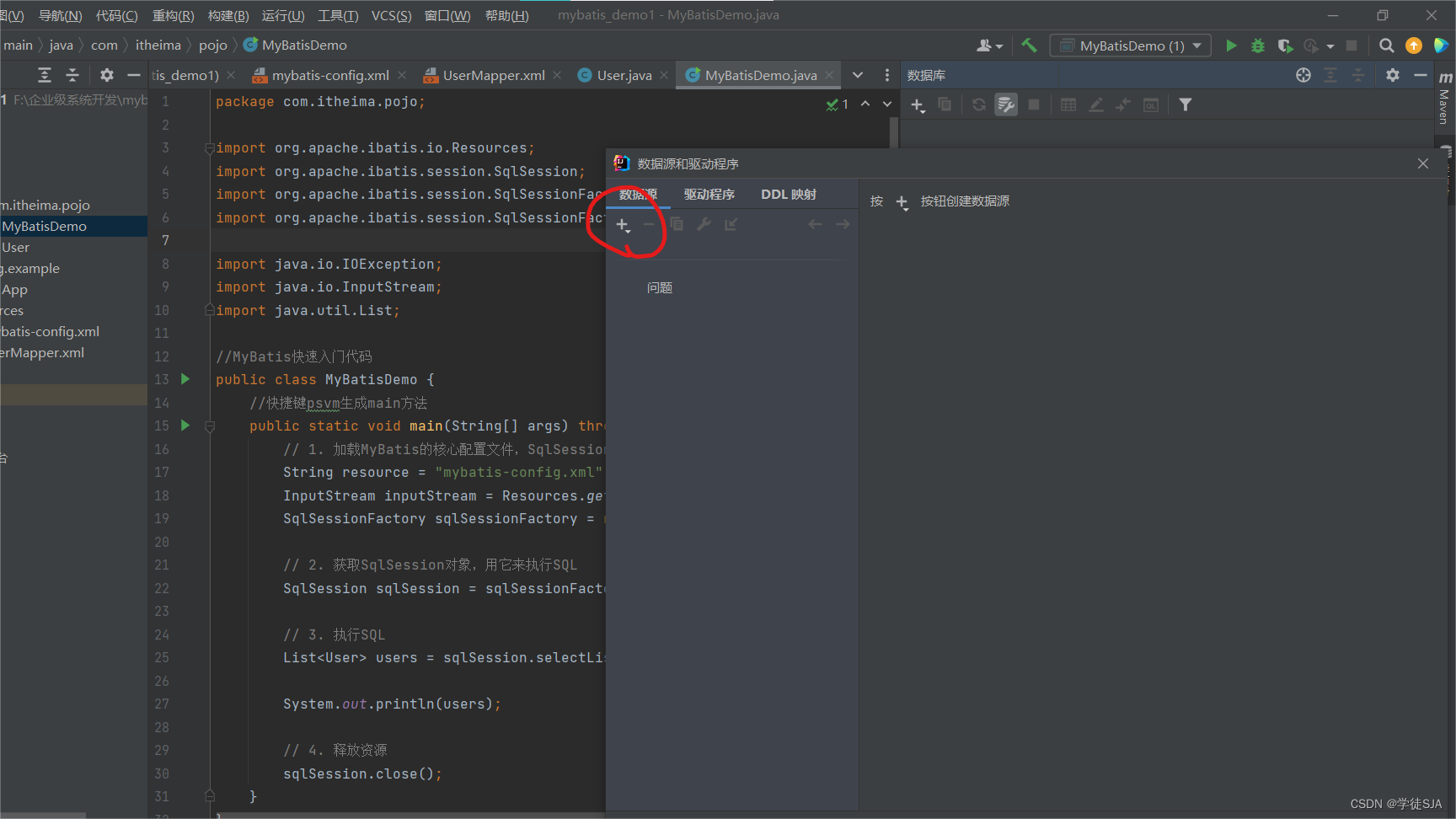This screenshot has width=1456, height=819.
Task: Click the locate target icon in the database header
Action: pyautogui.click(x=1303, y=75)
